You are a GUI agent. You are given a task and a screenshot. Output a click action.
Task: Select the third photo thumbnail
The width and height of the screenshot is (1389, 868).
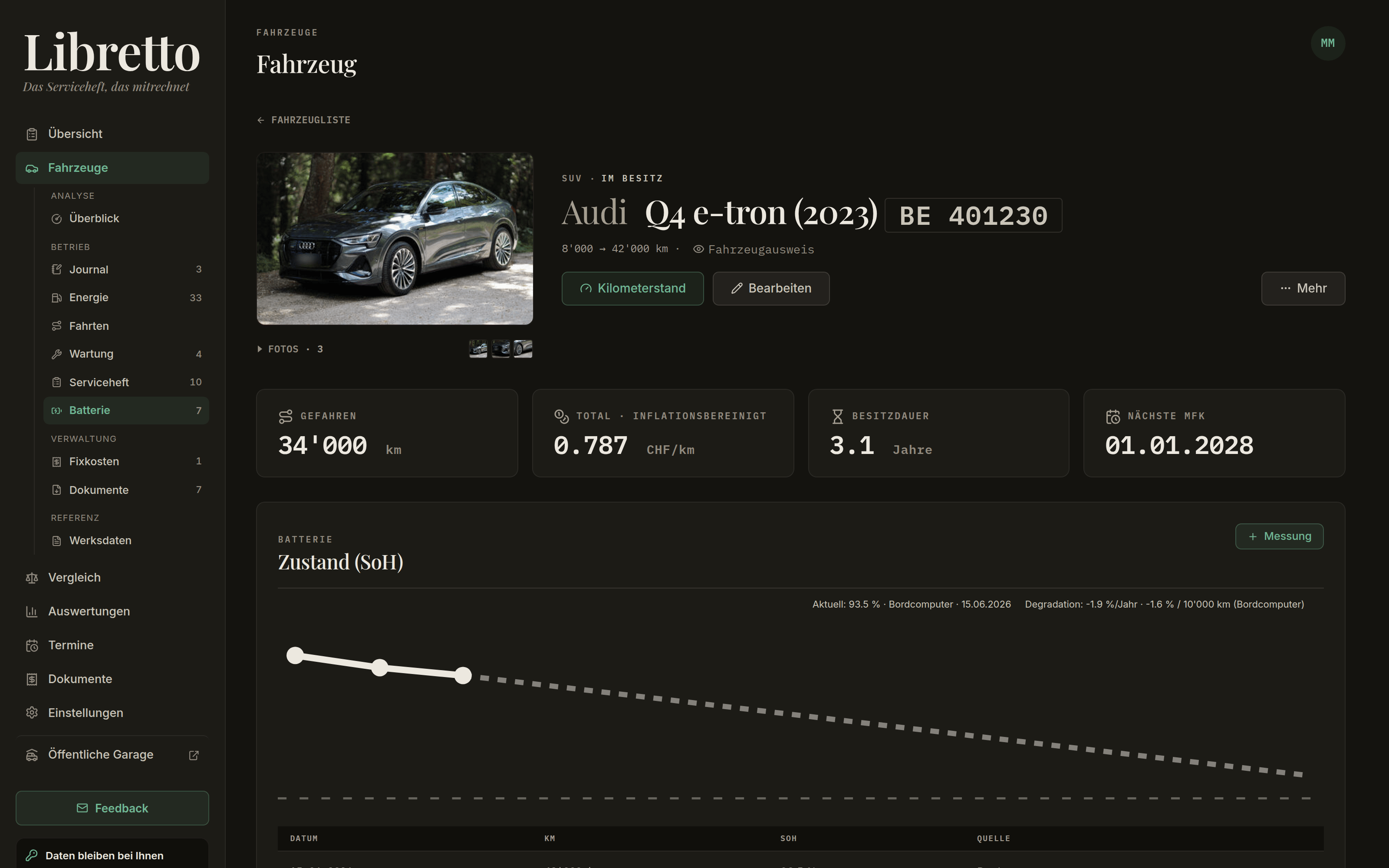coord(523,349)
